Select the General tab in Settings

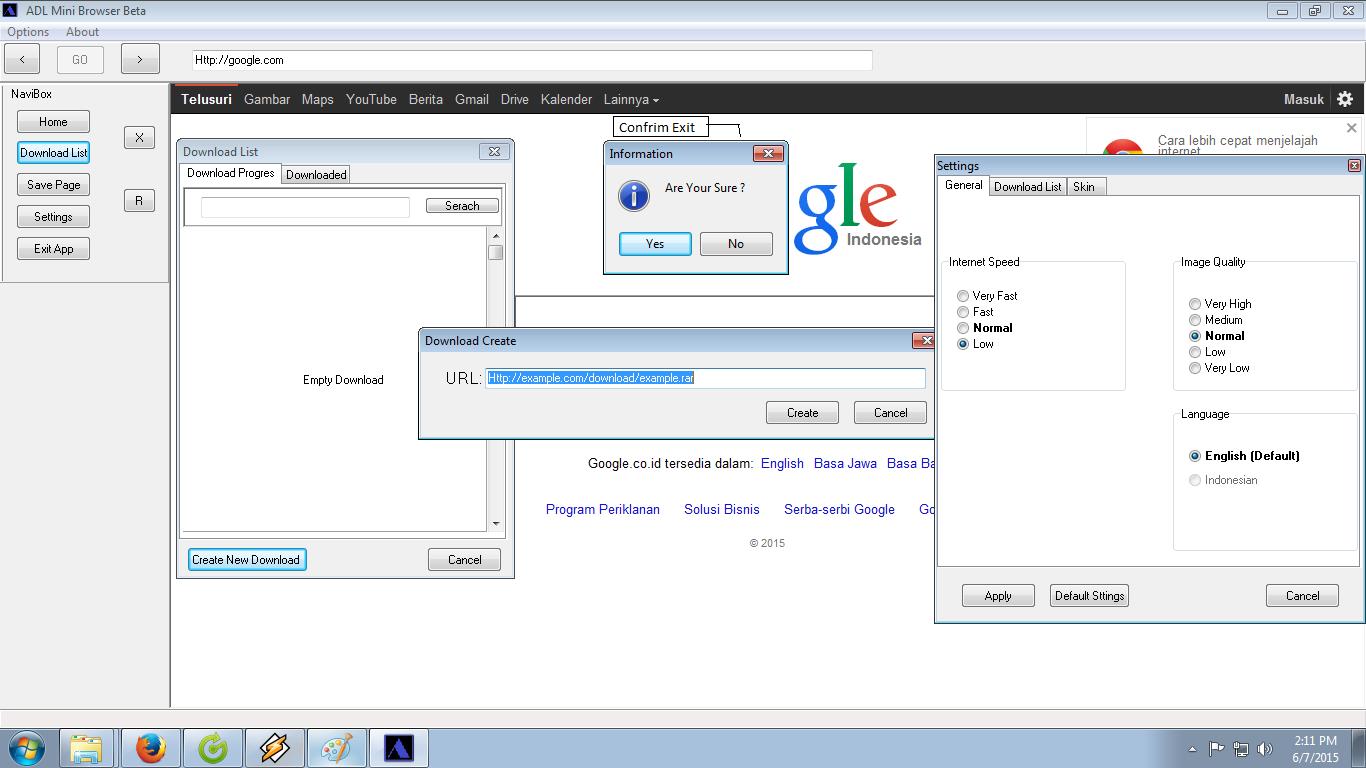964,185
